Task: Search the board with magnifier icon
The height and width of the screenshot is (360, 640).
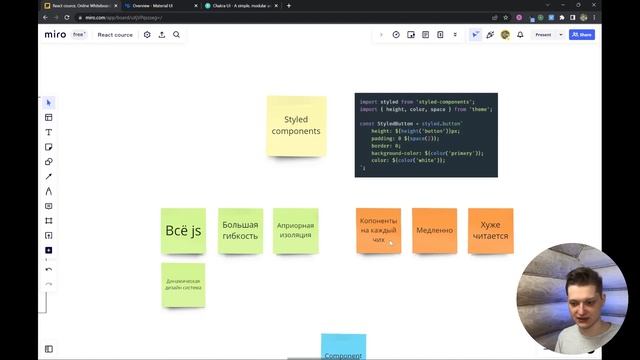Action: (x=176, y=35)
